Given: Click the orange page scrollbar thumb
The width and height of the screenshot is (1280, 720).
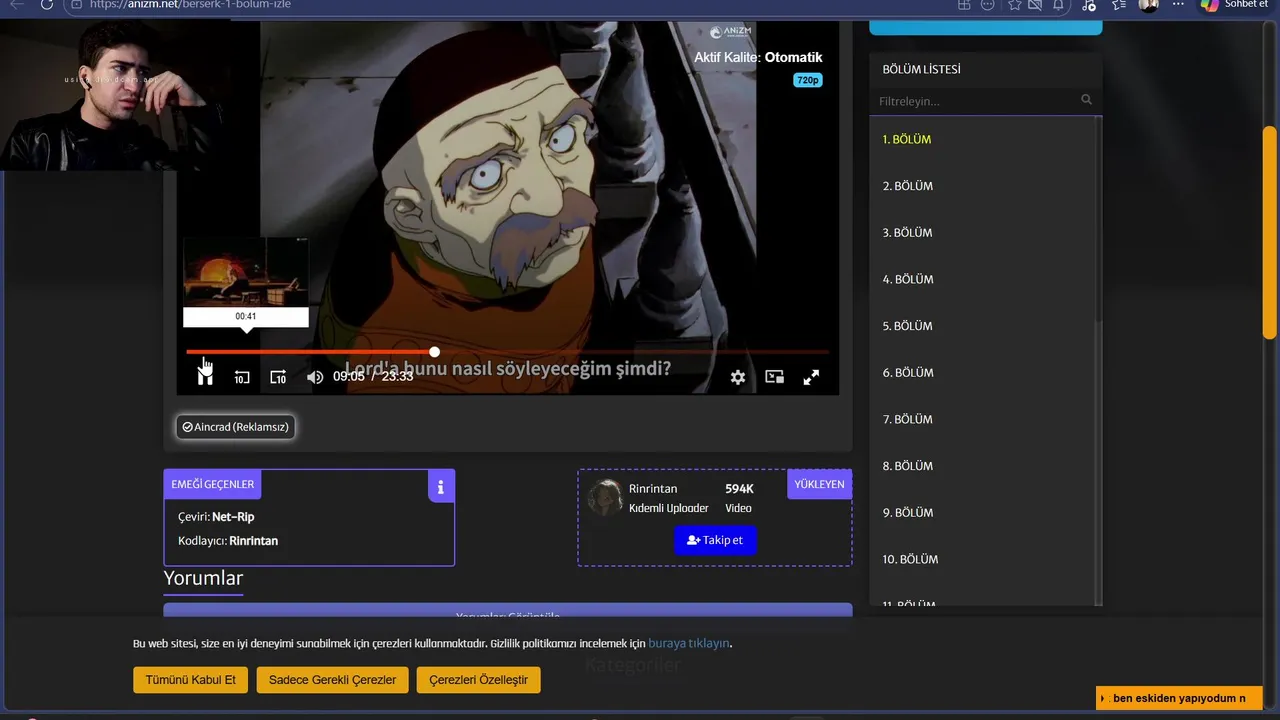Looking at the screenshot, I should (x=1270, y=232).
